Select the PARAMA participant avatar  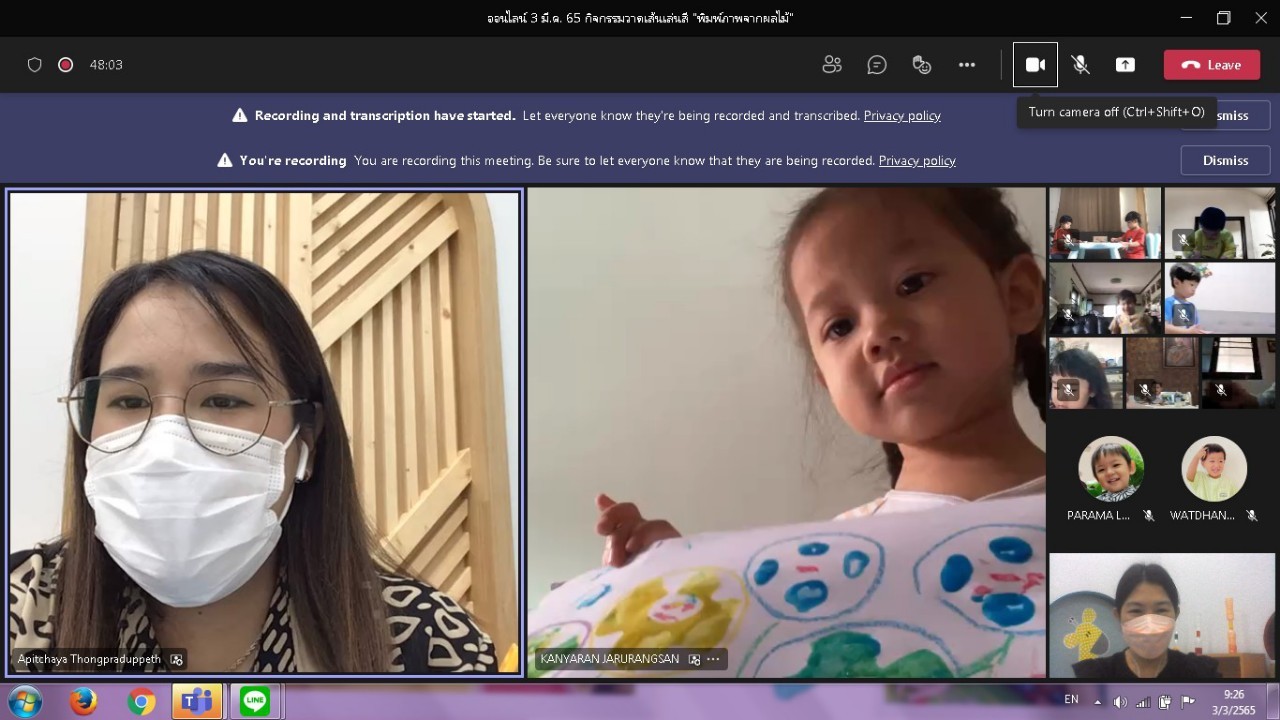pyautogui.click(x=1110, y=468)
